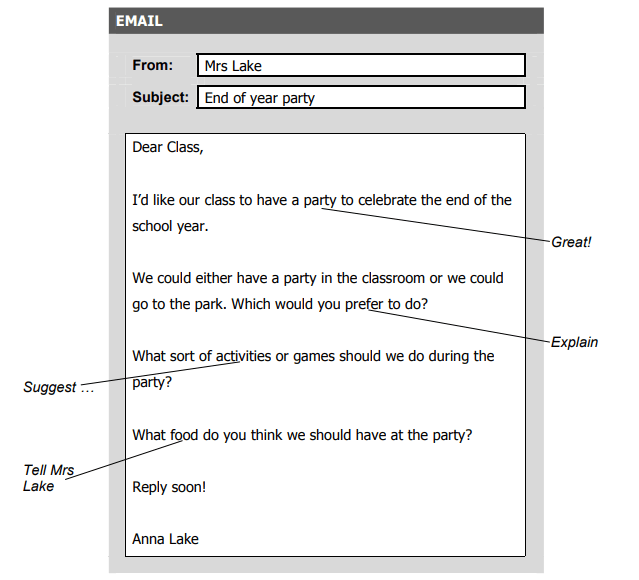Viewport: 639px width, 580px height.
Task: Click the "Anna Lake" signature
Action: pos(165,539)
